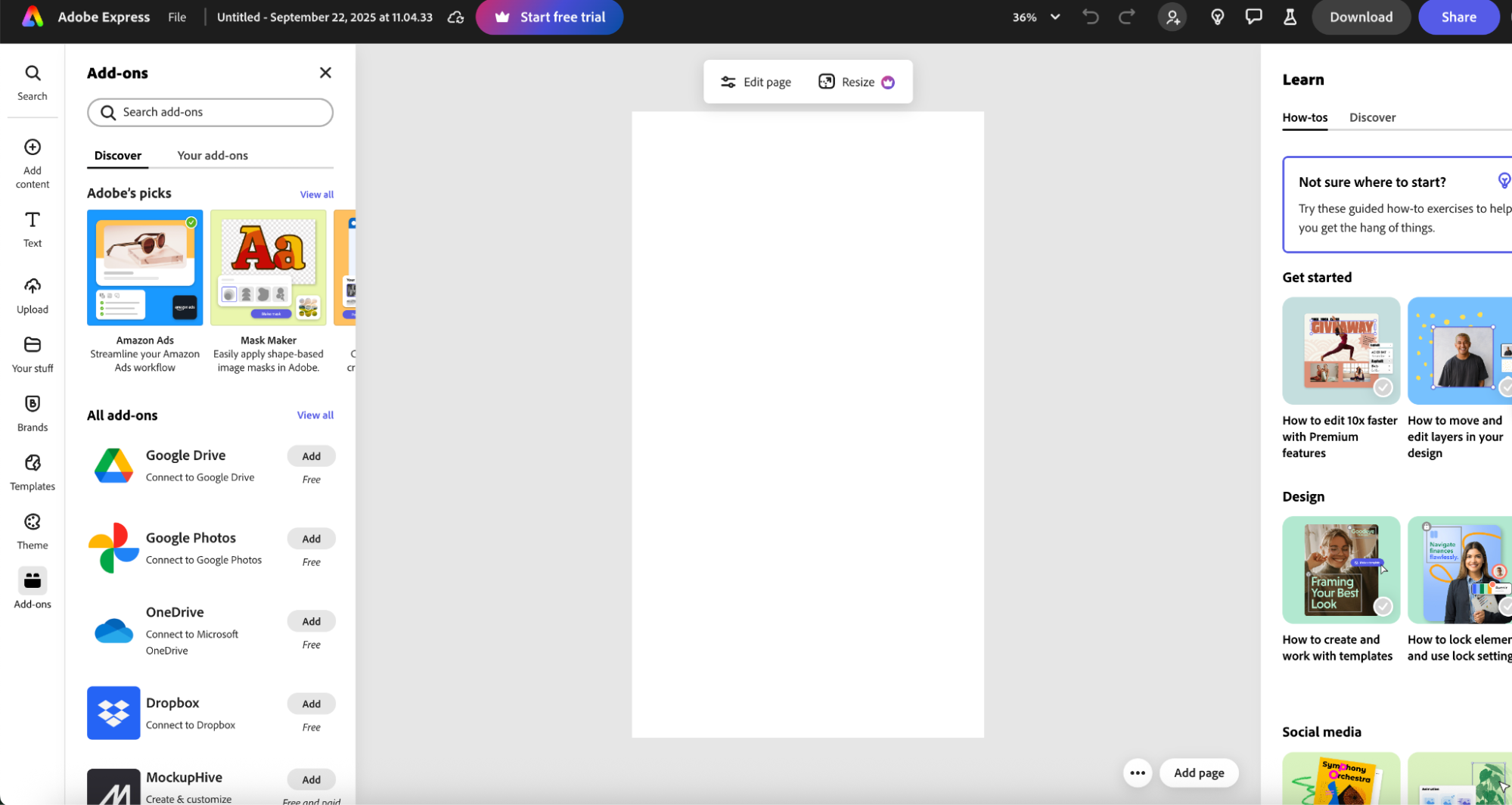Click the Google Drive add-on name

point(186,455)
